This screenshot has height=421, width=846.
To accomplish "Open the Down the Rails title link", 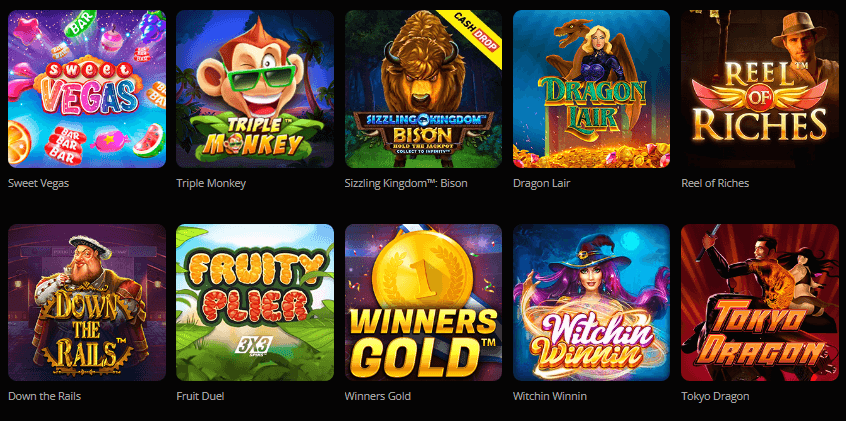I will click(44, 396).
